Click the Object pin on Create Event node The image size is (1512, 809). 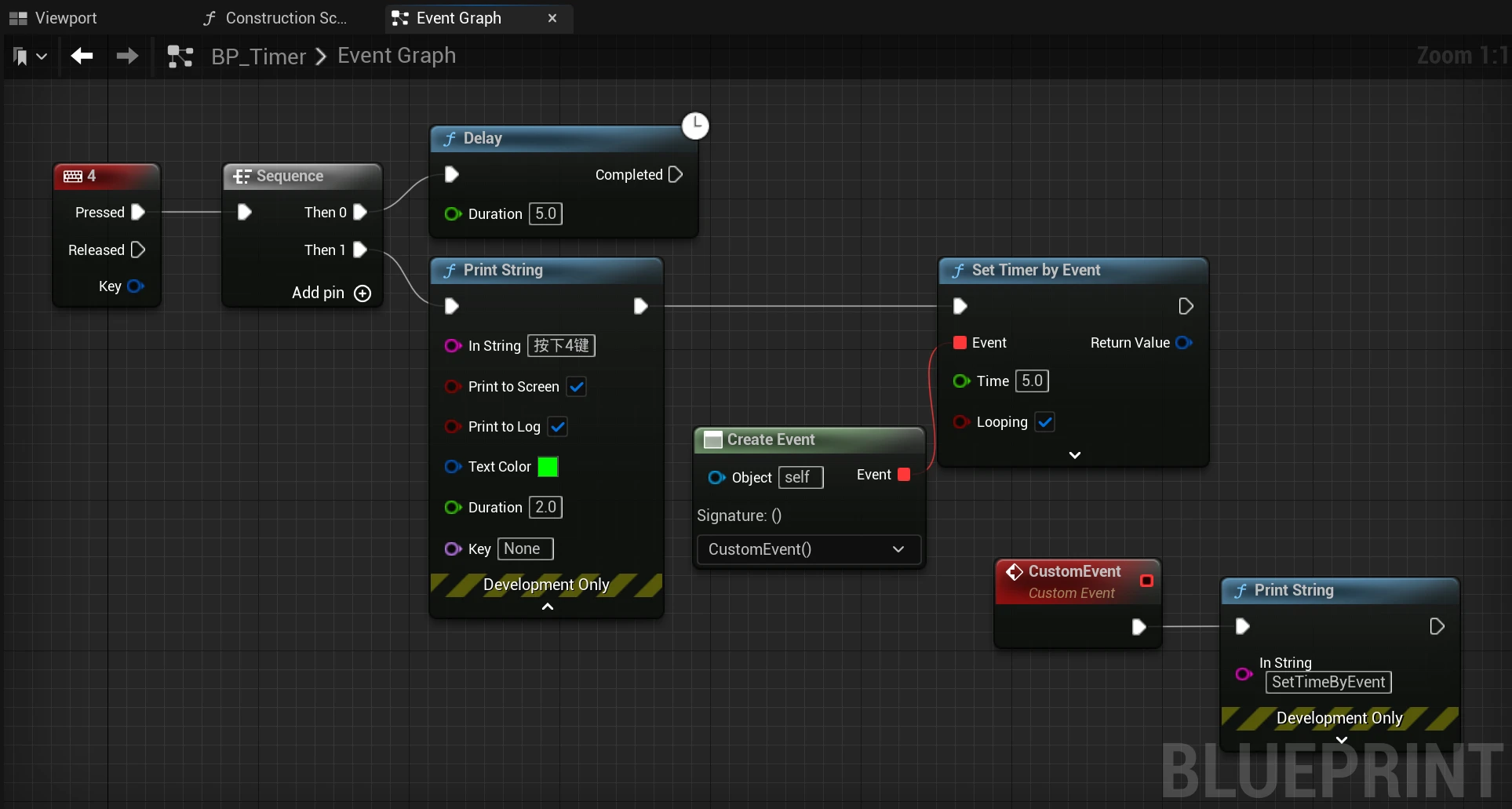(x=716, y=477)
